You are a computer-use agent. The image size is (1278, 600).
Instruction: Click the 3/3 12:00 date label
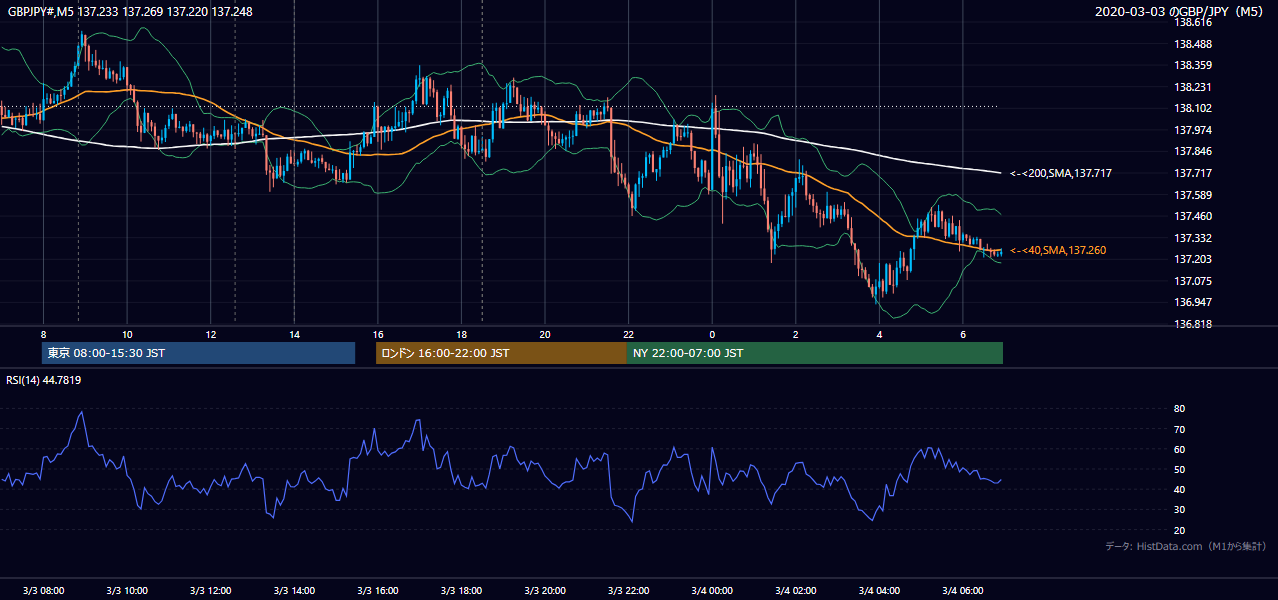pos(210,590)
